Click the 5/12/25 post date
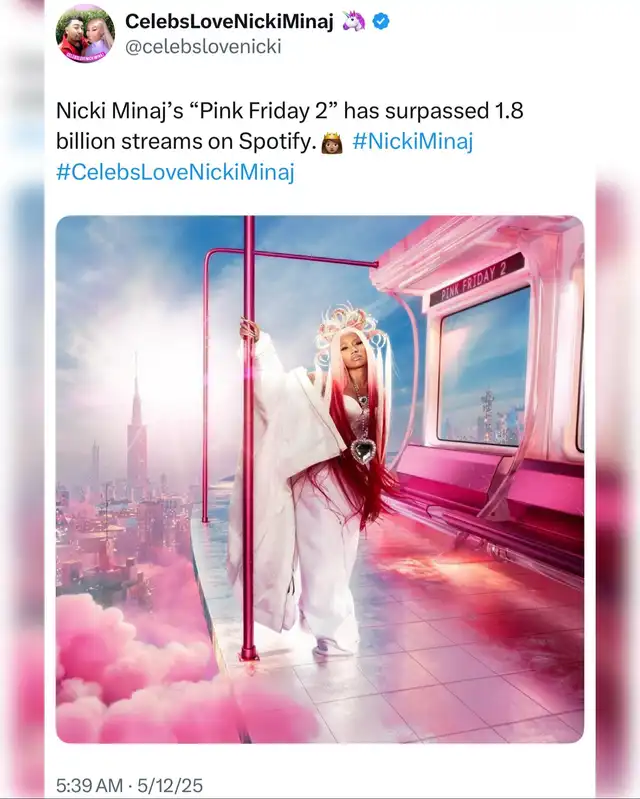Screen dimensions: 640x799 pyautogui.click(x=170, y=785)
